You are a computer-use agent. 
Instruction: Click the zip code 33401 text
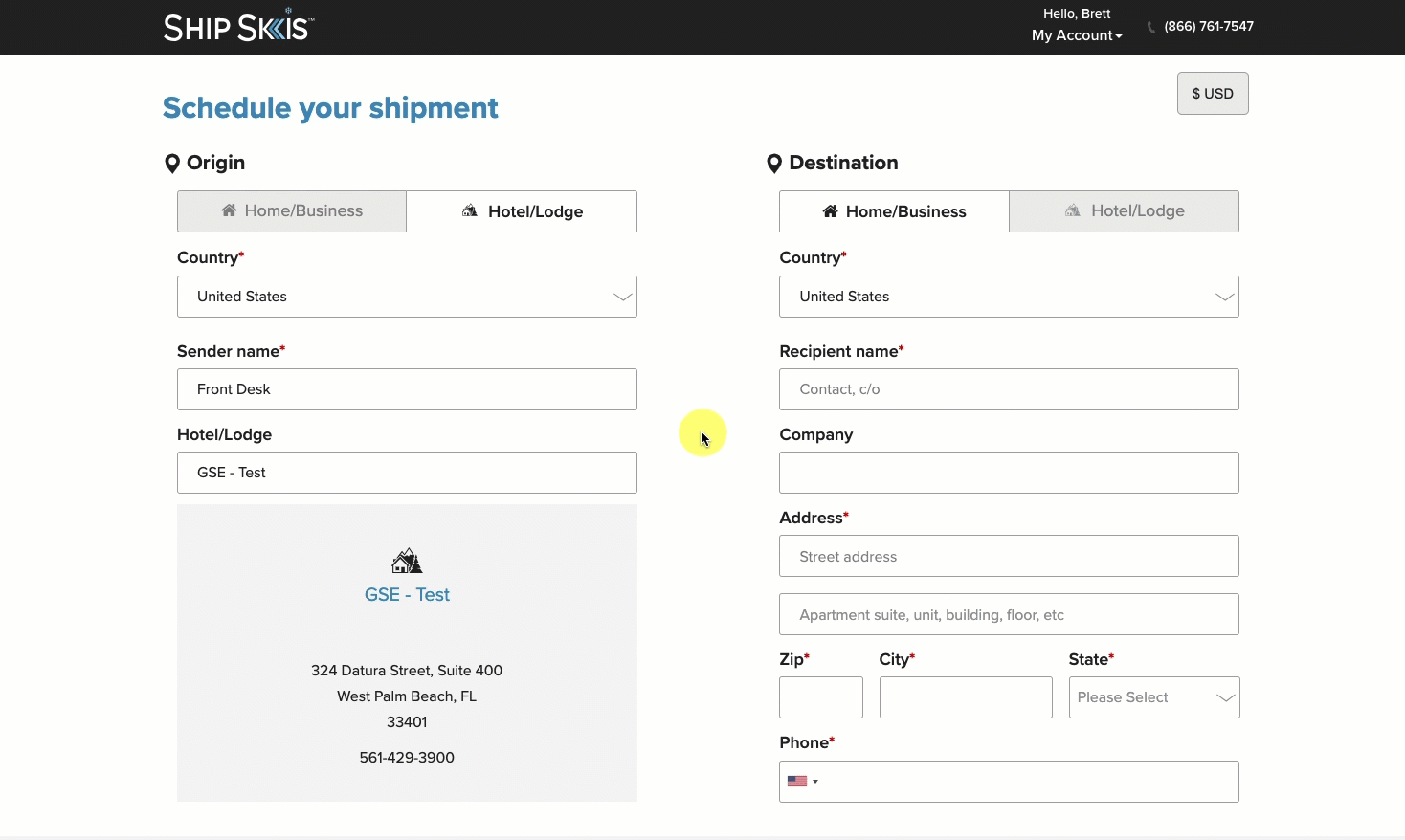coord(407,722)
